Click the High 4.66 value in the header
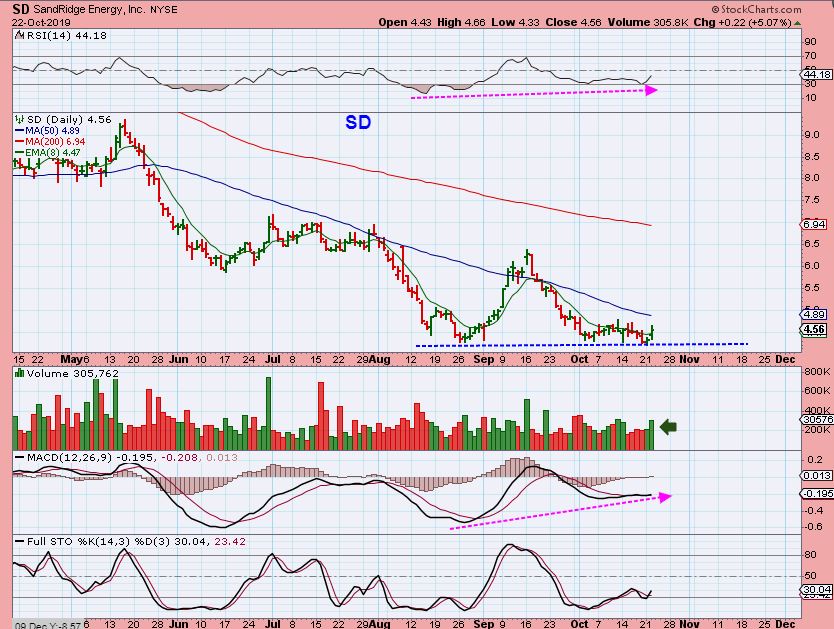 [x=461, y=22]
